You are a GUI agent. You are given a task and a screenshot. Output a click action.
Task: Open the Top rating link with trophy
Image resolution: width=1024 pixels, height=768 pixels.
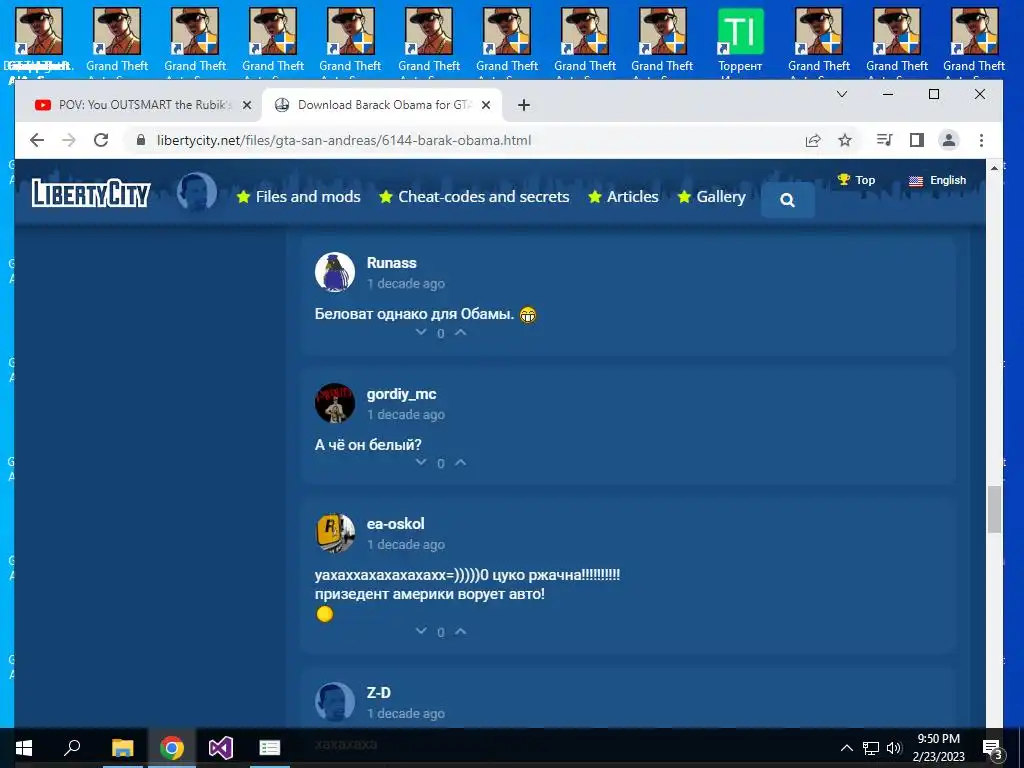(x=856, y=180)
